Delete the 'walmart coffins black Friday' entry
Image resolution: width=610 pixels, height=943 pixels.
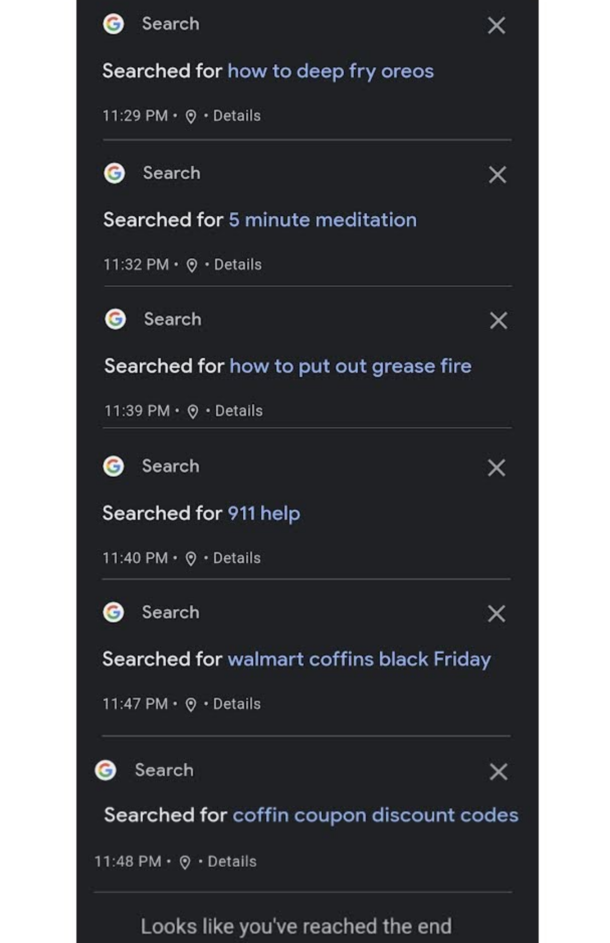tap(496, 613)
